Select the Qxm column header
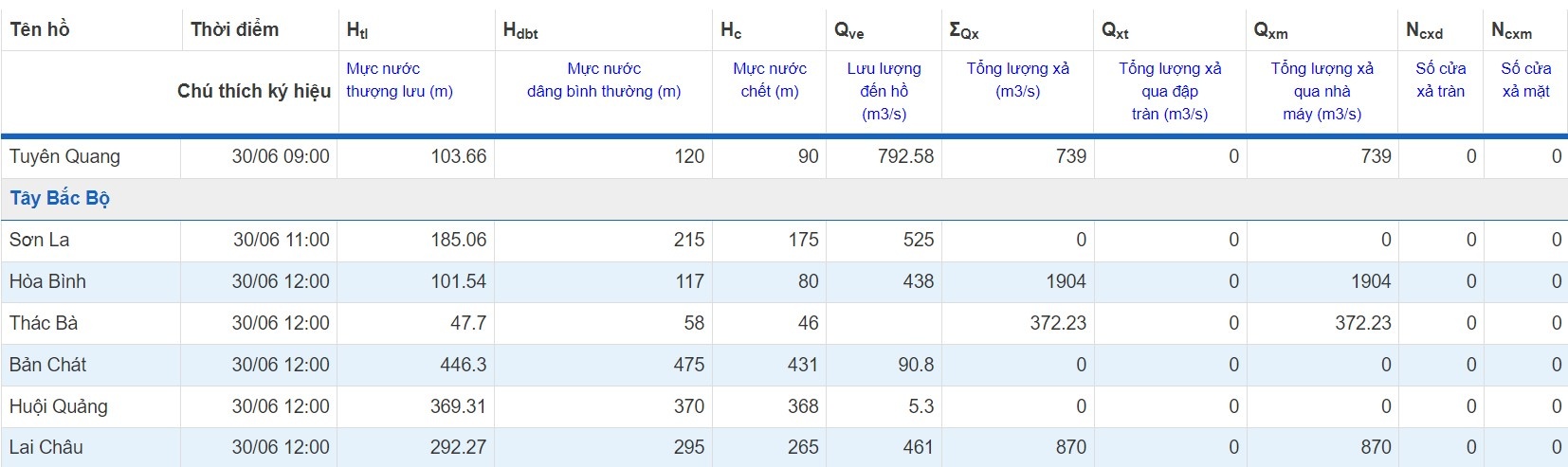This screenshot has width=1568, height=467. [1270, 30]
